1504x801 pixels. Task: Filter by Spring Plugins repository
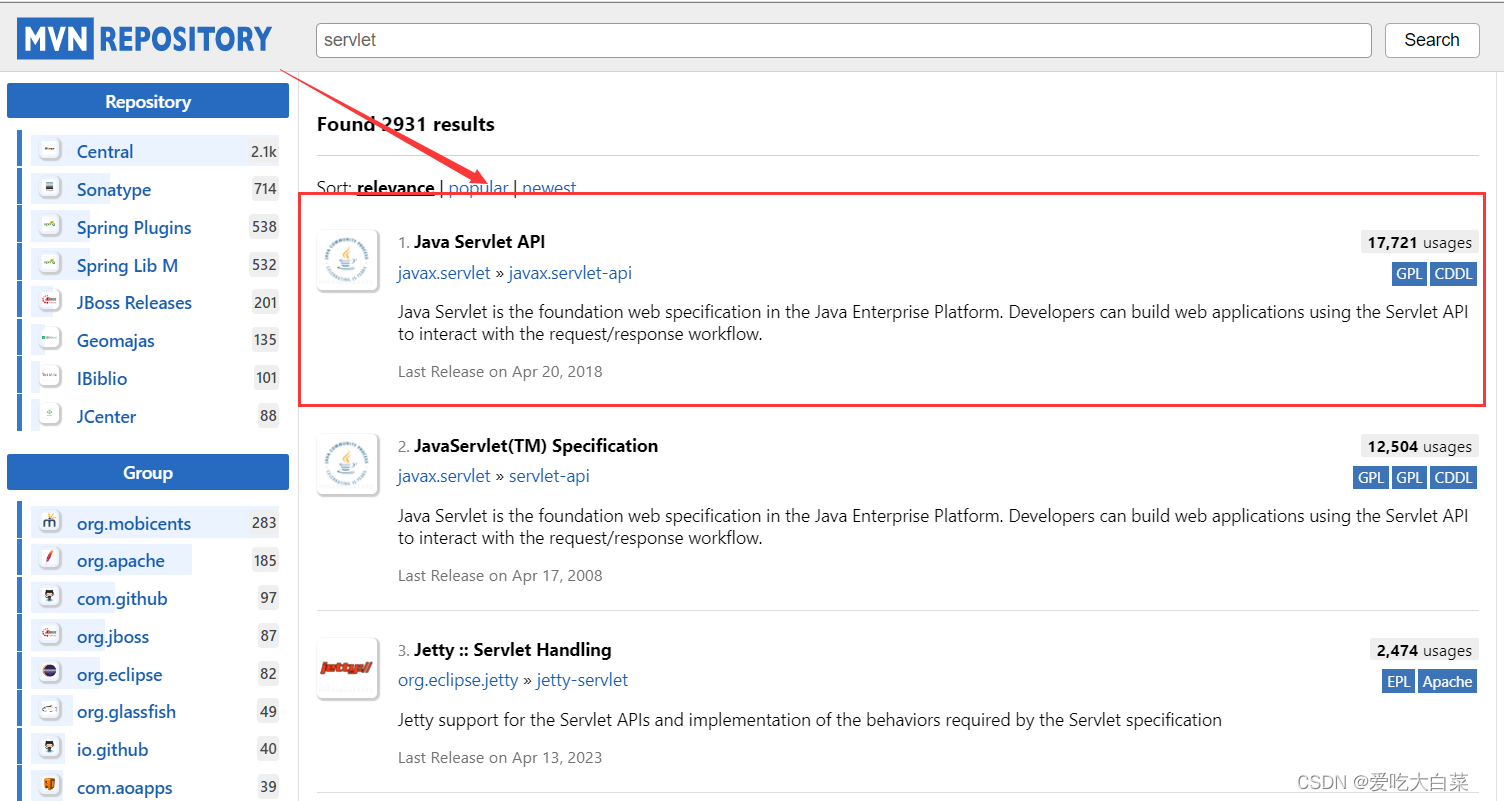134,227
